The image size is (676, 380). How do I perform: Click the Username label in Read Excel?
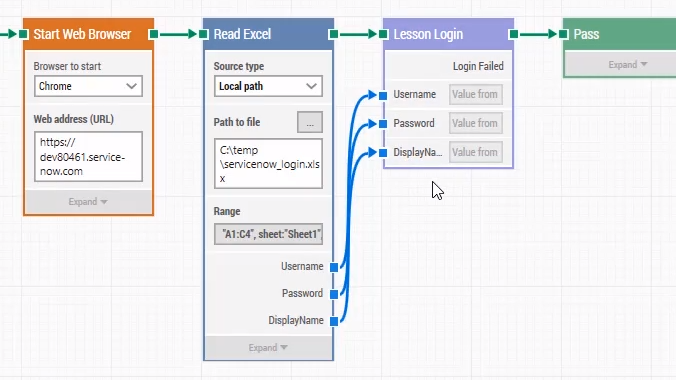302,267
